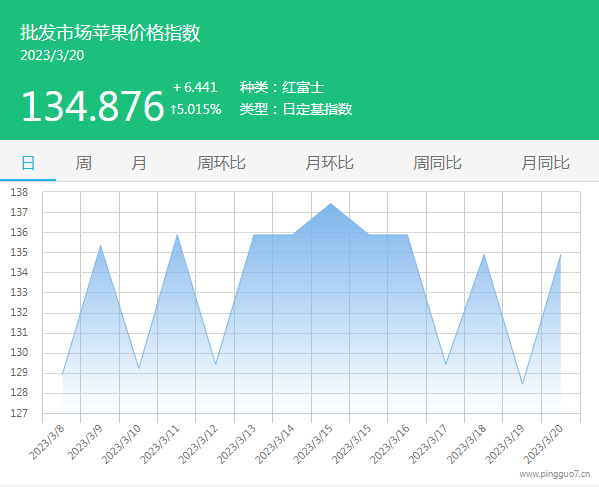599x487 pixels.
Task: Click the x-axis label 2023/3/12
Action: 198,444
